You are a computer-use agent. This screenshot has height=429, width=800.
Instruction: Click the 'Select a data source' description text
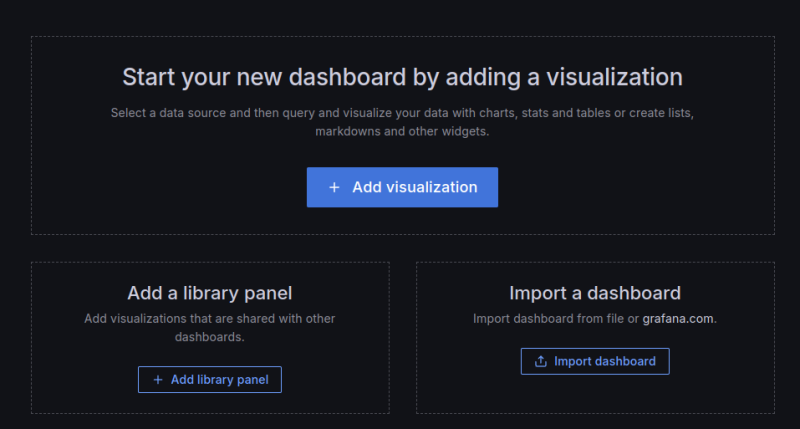coord(402,113)
